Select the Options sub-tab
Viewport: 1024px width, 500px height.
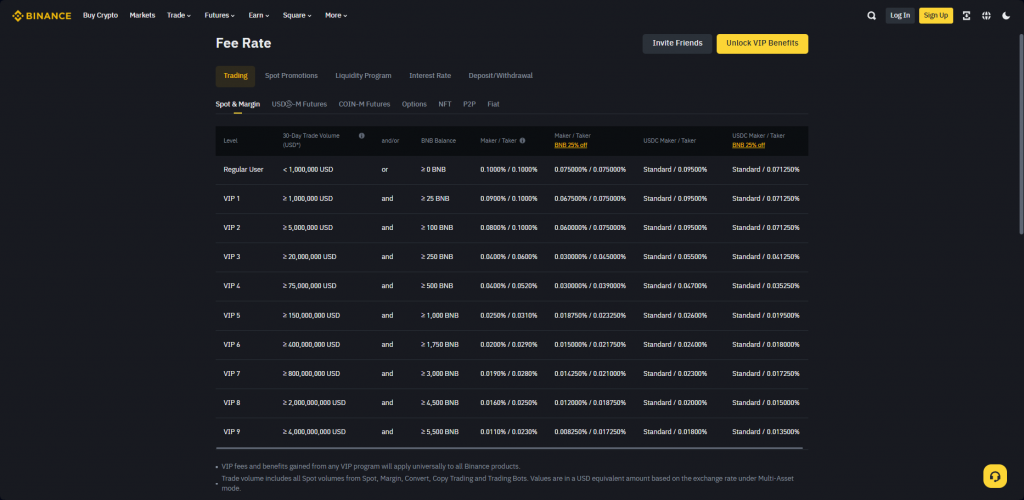point(414,104)
